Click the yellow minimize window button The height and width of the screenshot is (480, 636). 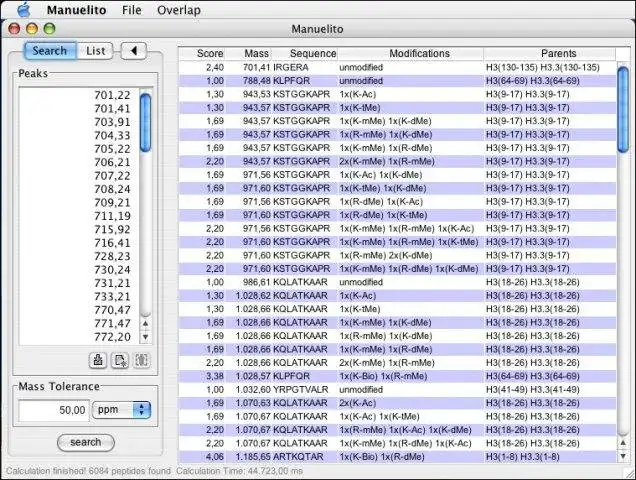click(x=32, y=29)
